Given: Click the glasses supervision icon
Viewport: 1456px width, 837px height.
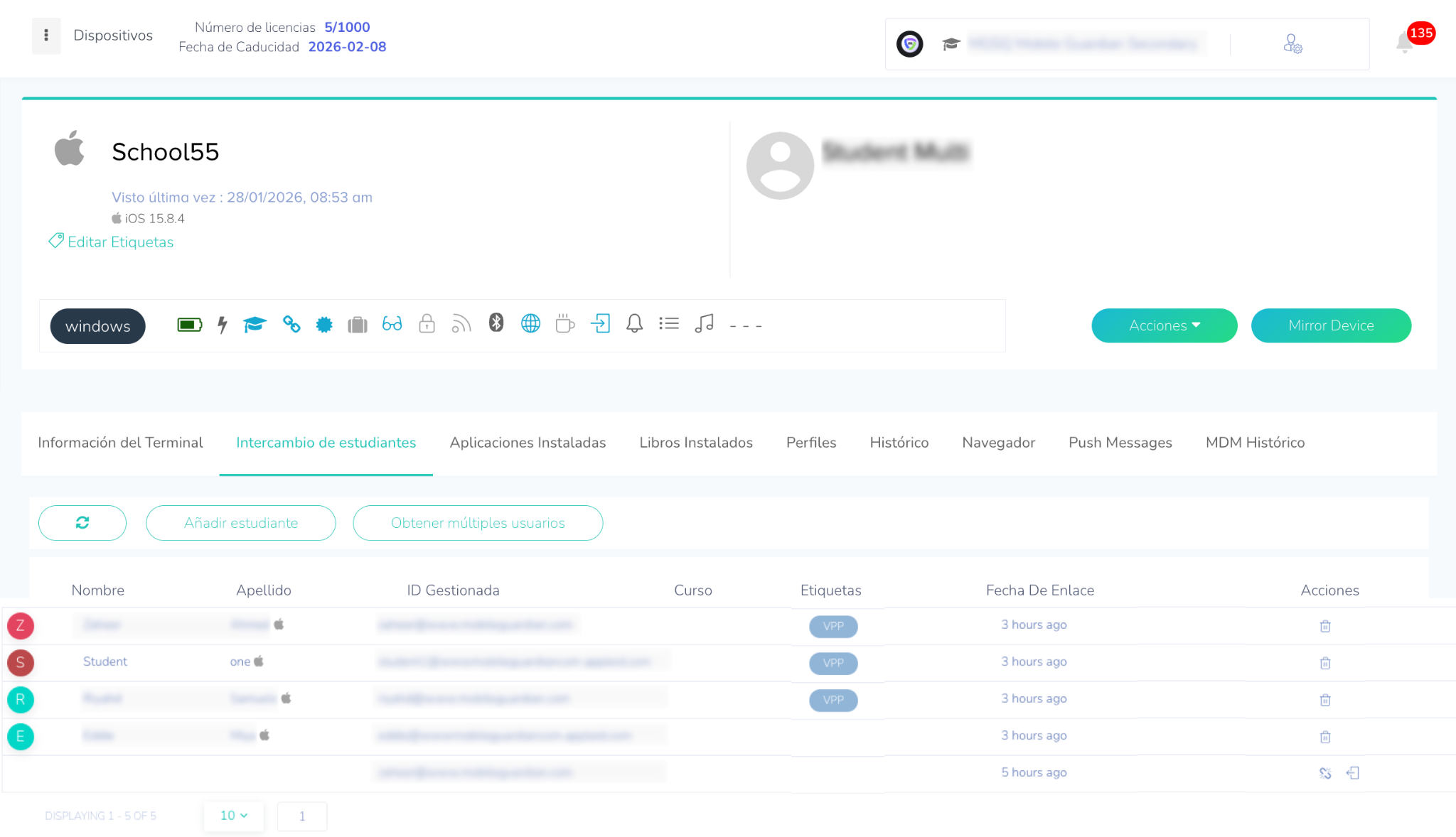Looking at the screenshot, I should pyautogui.click(x=392, y=325).
